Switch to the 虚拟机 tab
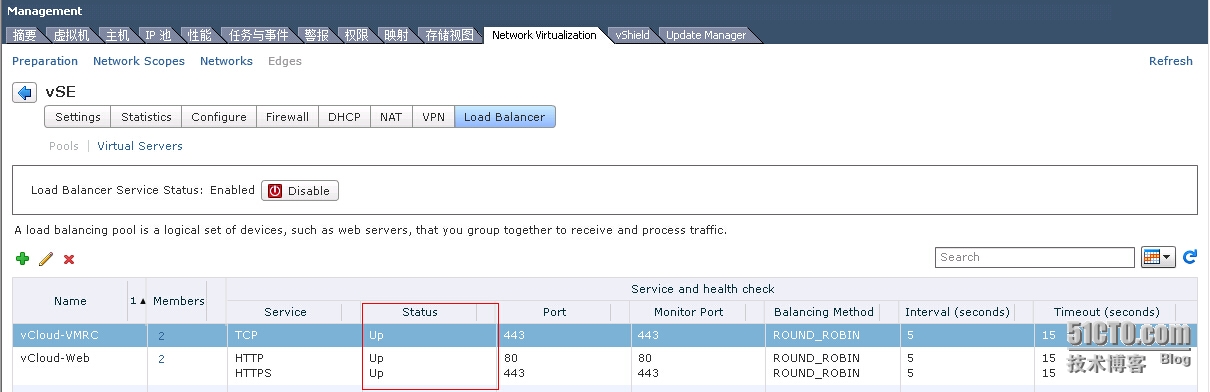Viewport: 1210px width, 392px height. point(71,35)
